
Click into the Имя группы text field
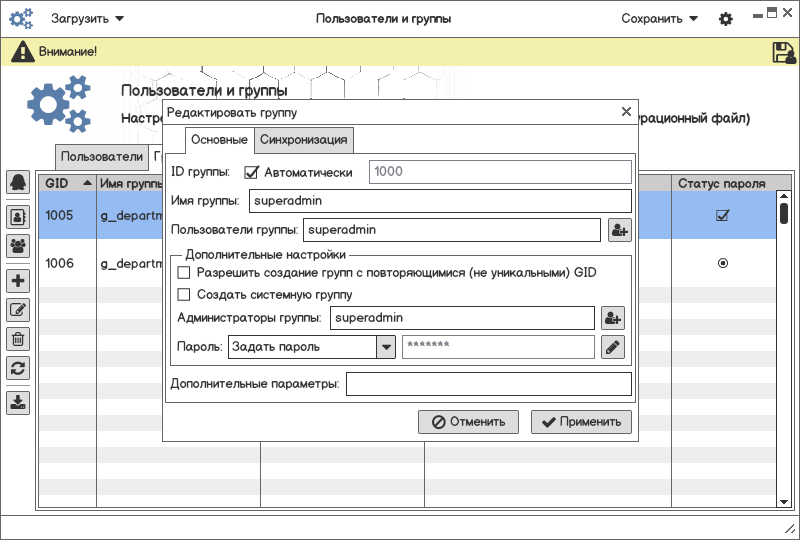(x=439, y=201)
